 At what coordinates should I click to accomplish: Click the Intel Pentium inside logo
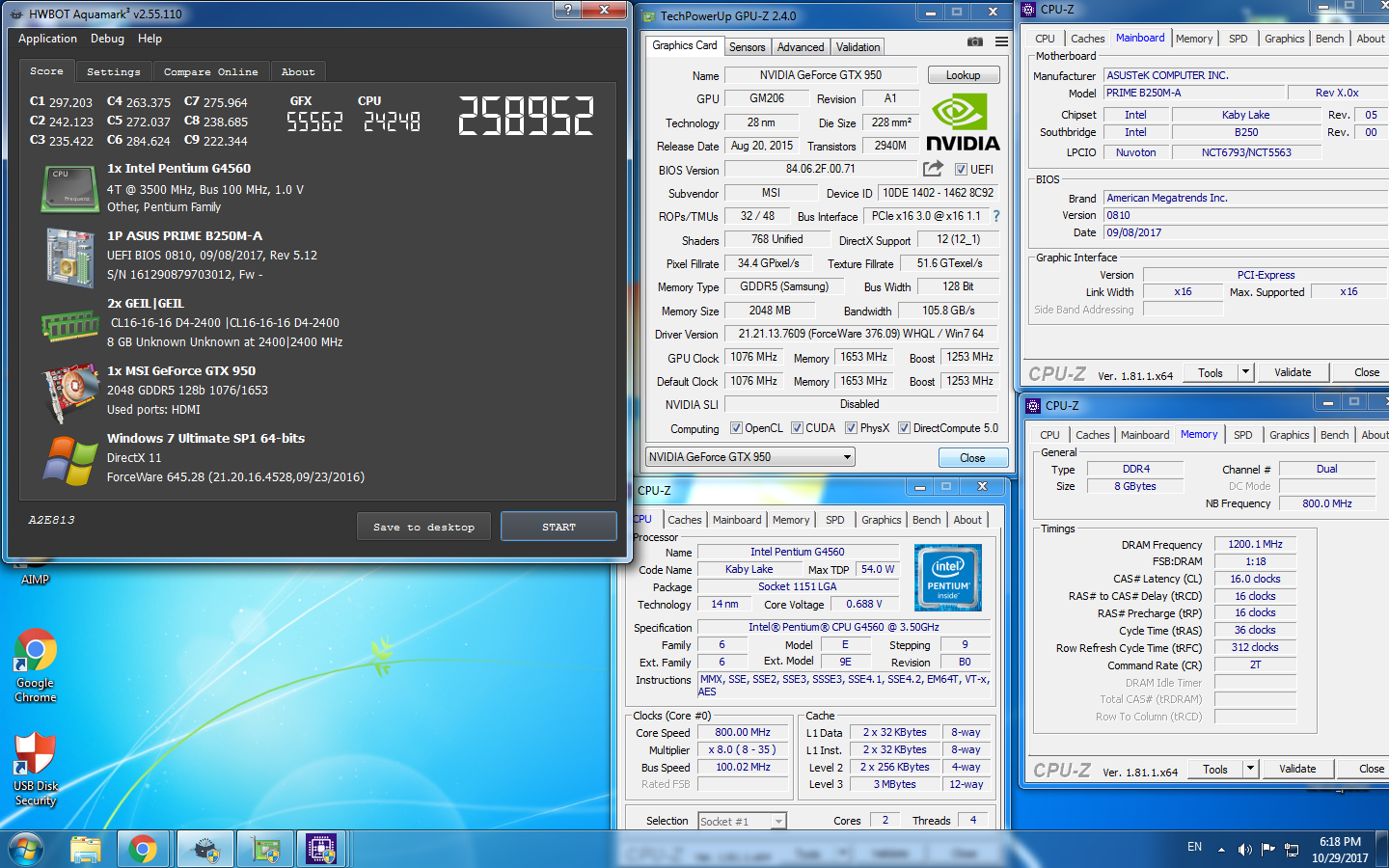(x=947, y=577)
